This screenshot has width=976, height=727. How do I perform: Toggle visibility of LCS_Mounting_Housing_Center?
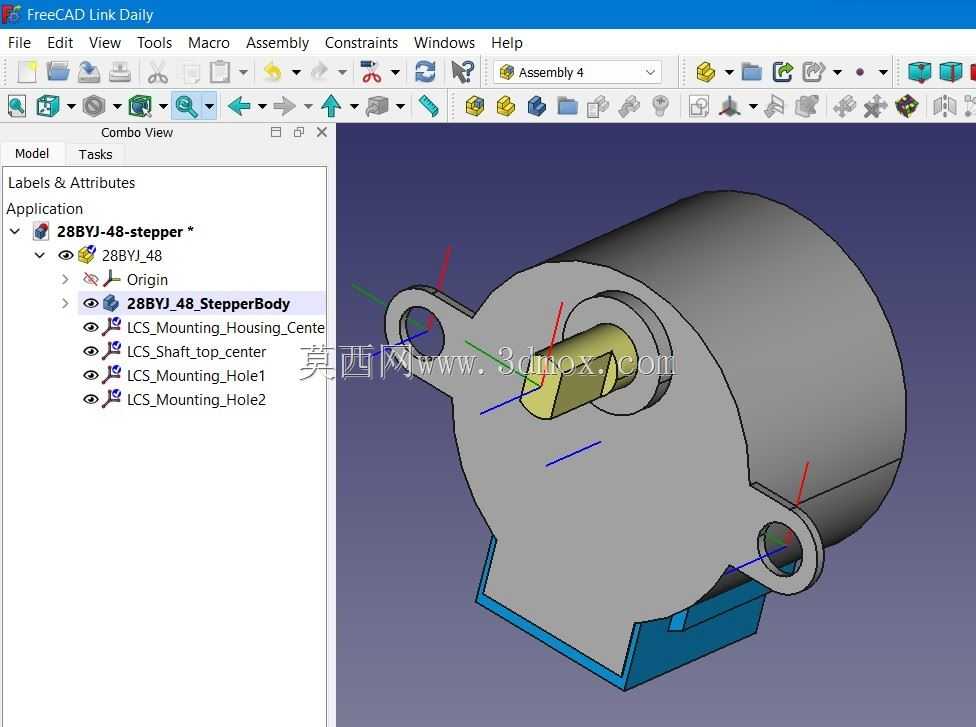pos(91,327)
